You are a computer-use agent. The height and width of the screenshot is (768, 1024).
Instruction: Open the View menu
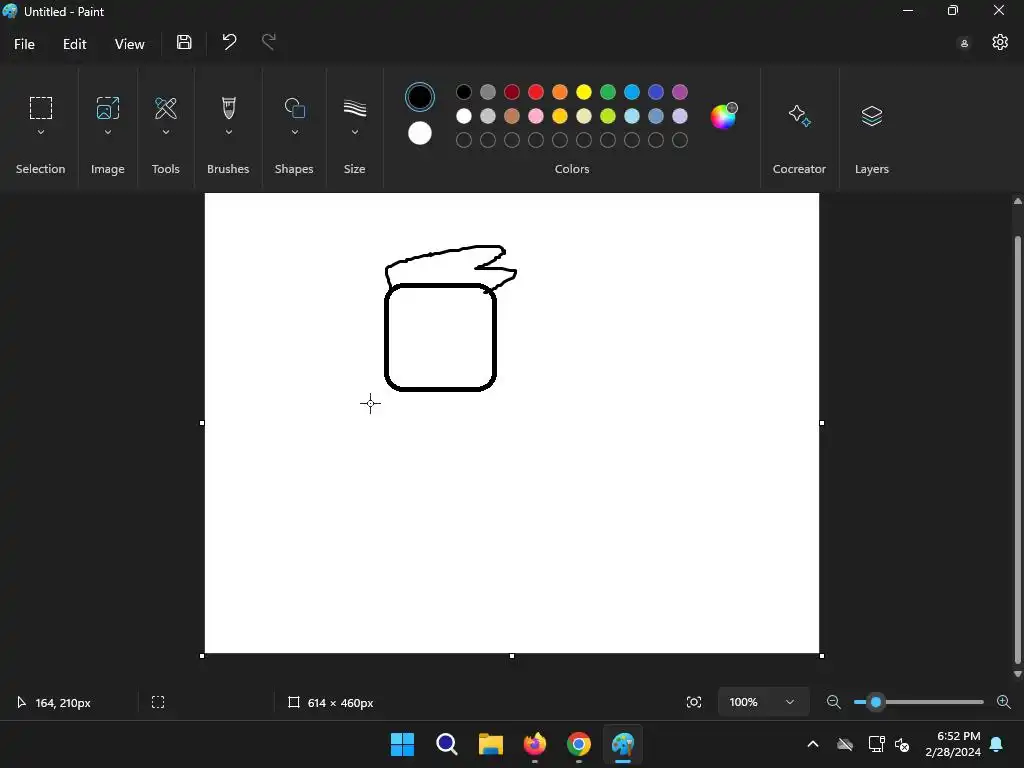point(129,44)
